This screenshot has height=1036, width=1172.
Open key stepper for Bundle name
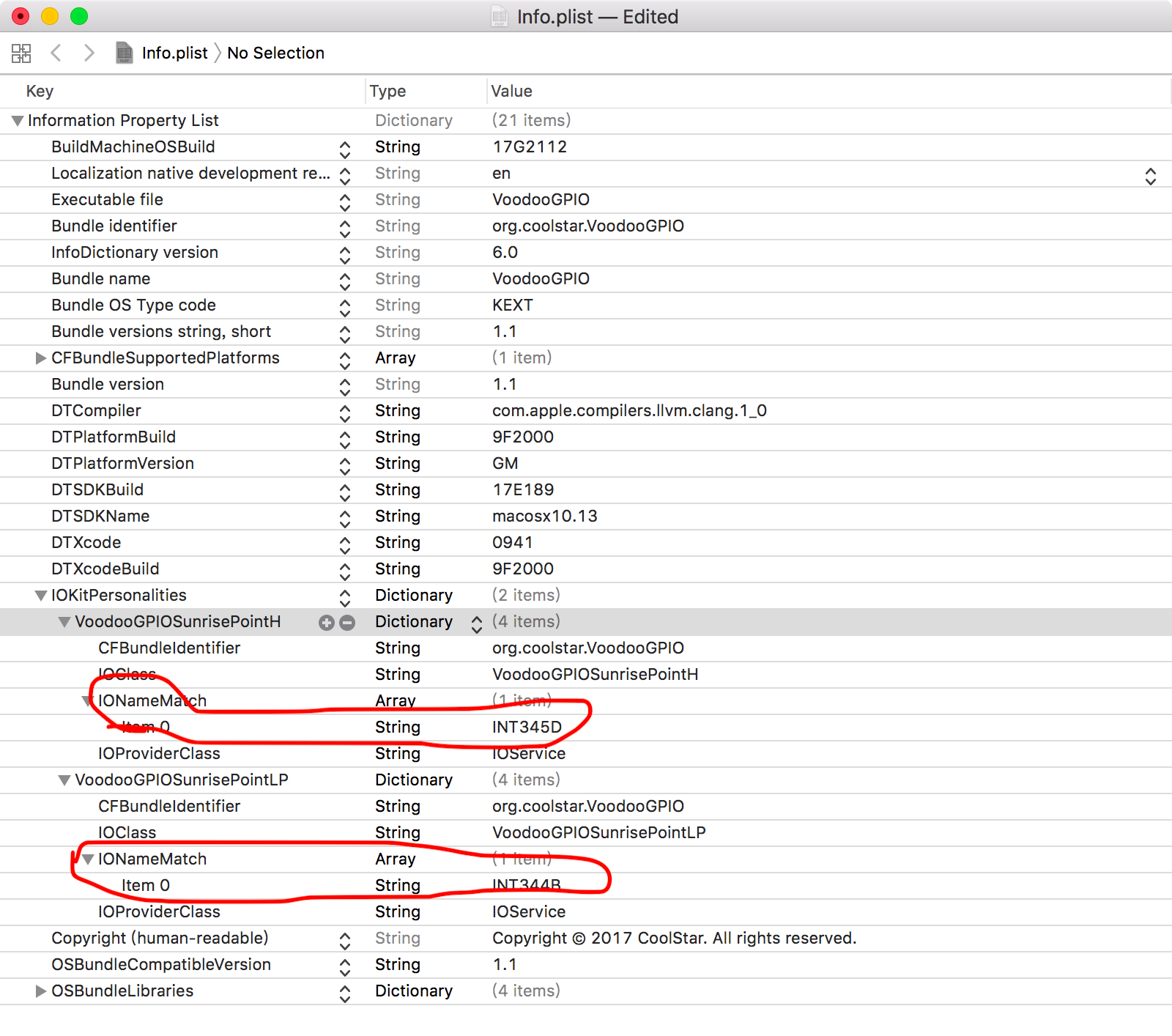[x=345, y=281]
